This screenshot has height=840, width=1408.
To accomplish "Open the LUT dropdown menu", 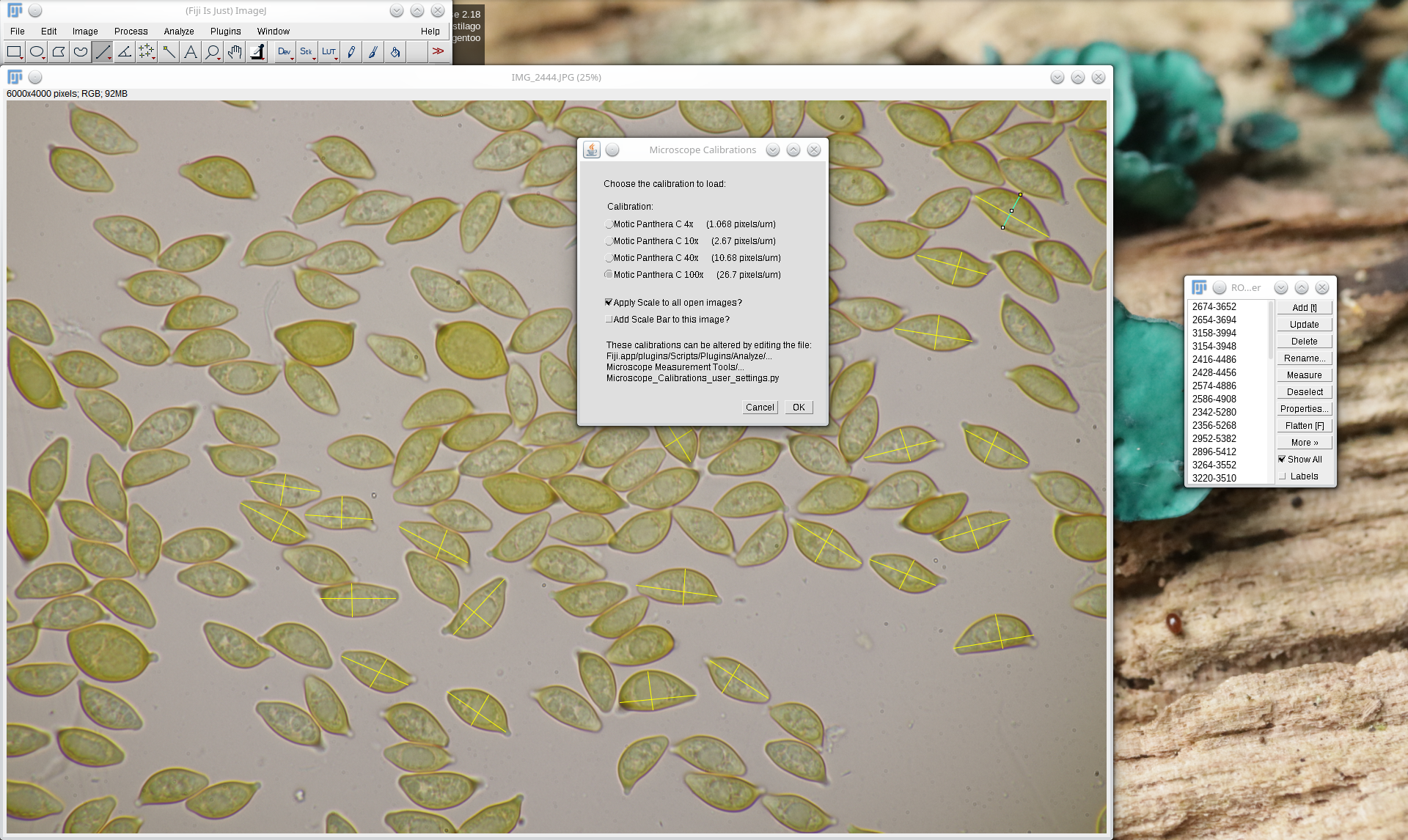I will tap(329, 52).
